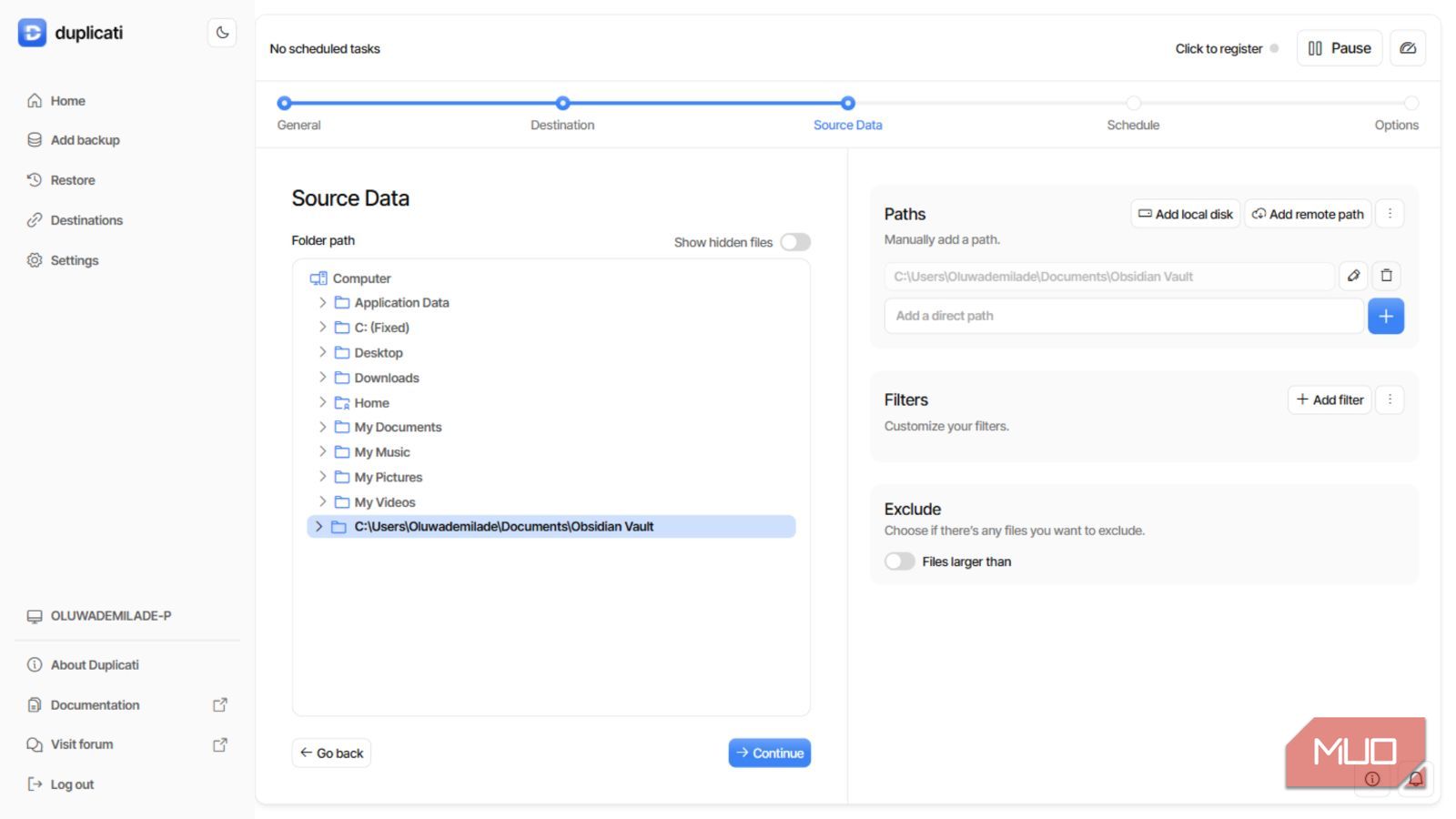The height and width of the screenshot is (819, 1456).
Task: Expand the Obsidian Vault path node
Action: point(318,527)
